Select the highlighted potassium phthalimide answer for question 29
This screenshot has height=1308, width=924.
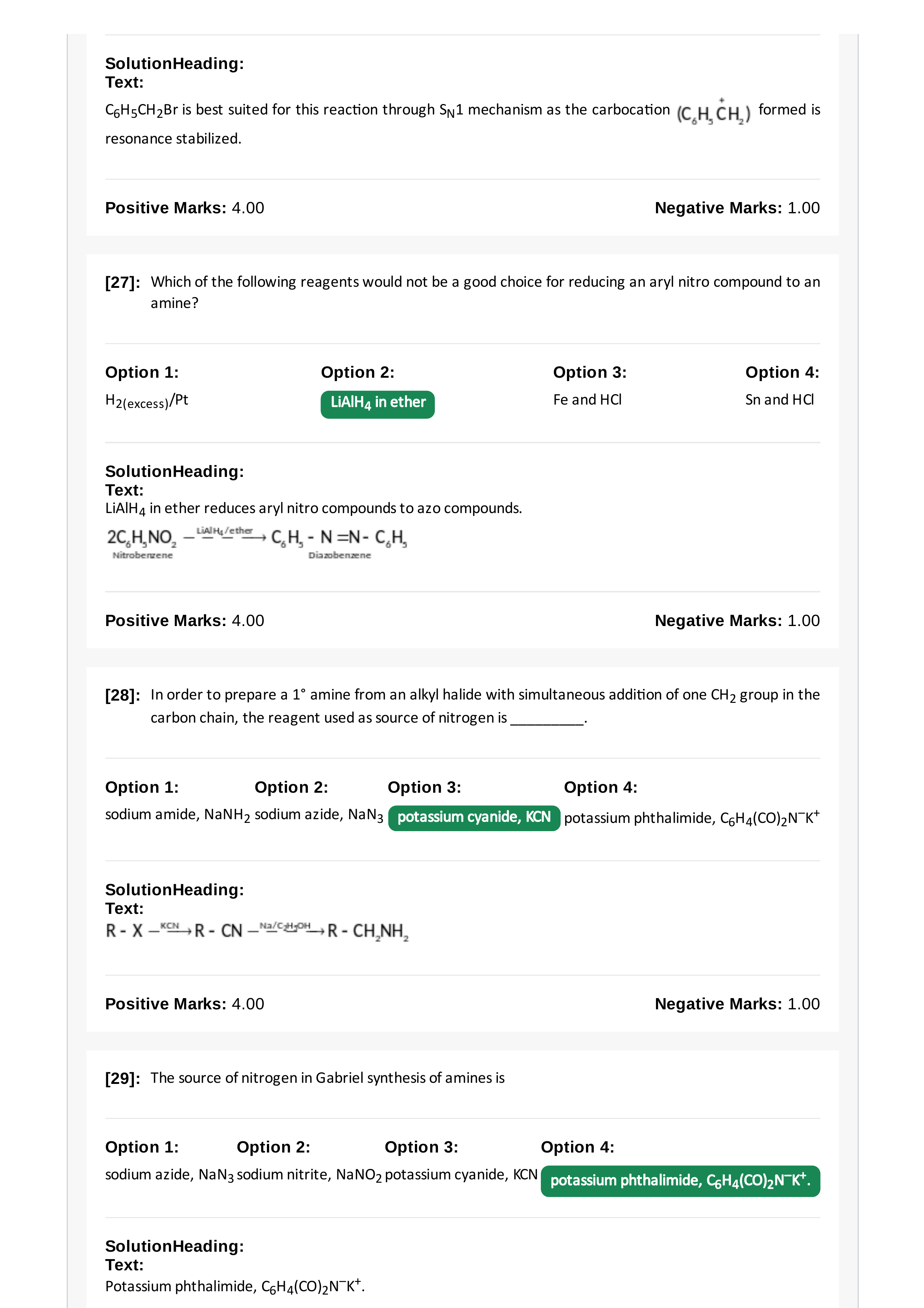tap(680, 1180)
